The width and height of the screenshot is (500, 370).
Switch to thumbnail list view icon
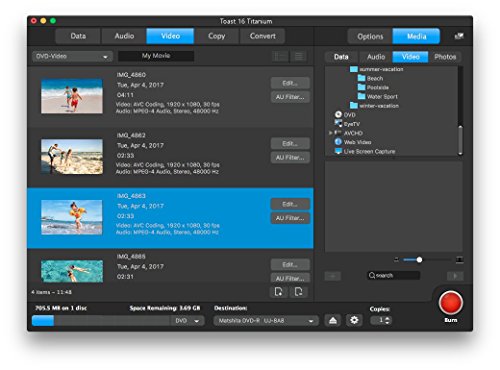[x=280, y=56]
